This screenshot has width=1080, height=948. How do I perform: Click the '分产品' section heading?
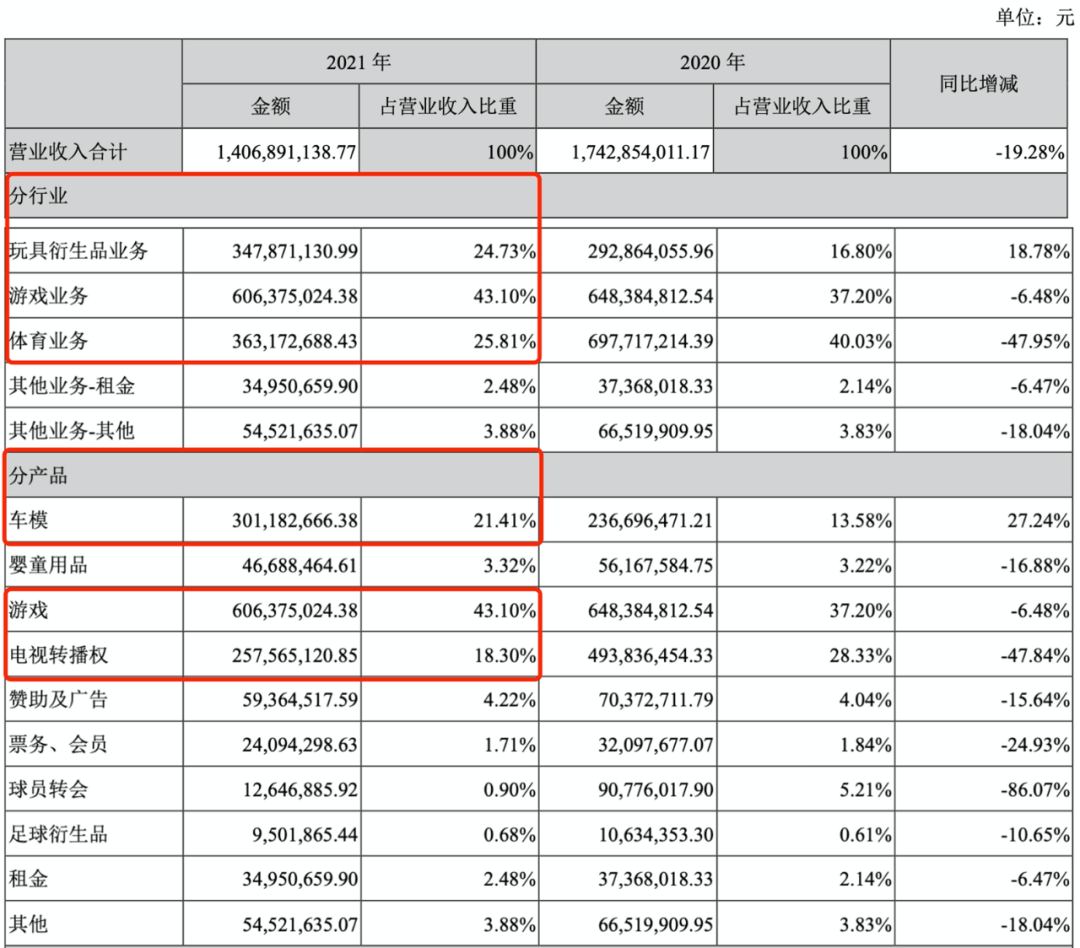(x=39, y=475)
